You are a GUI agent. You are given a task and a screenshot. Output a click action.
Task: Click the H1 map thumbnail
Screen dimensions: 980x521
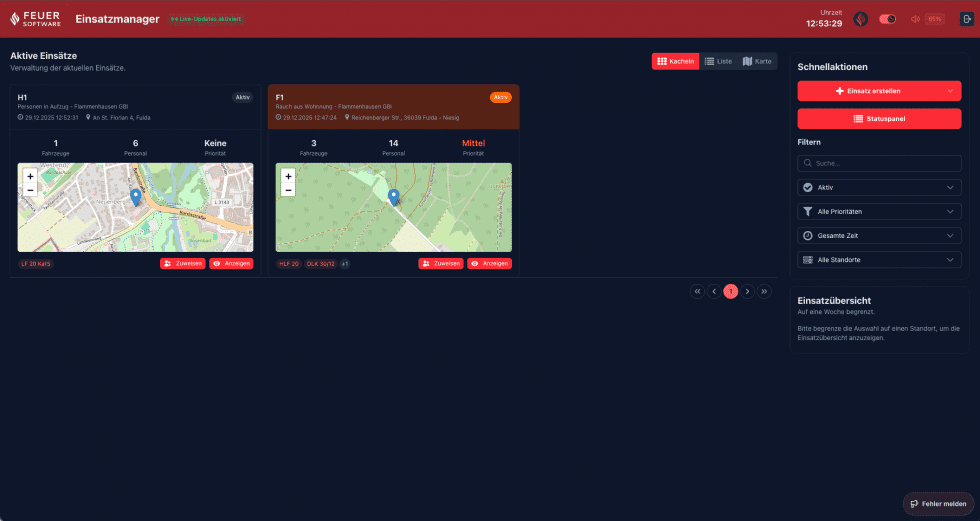tap(136, 207)
